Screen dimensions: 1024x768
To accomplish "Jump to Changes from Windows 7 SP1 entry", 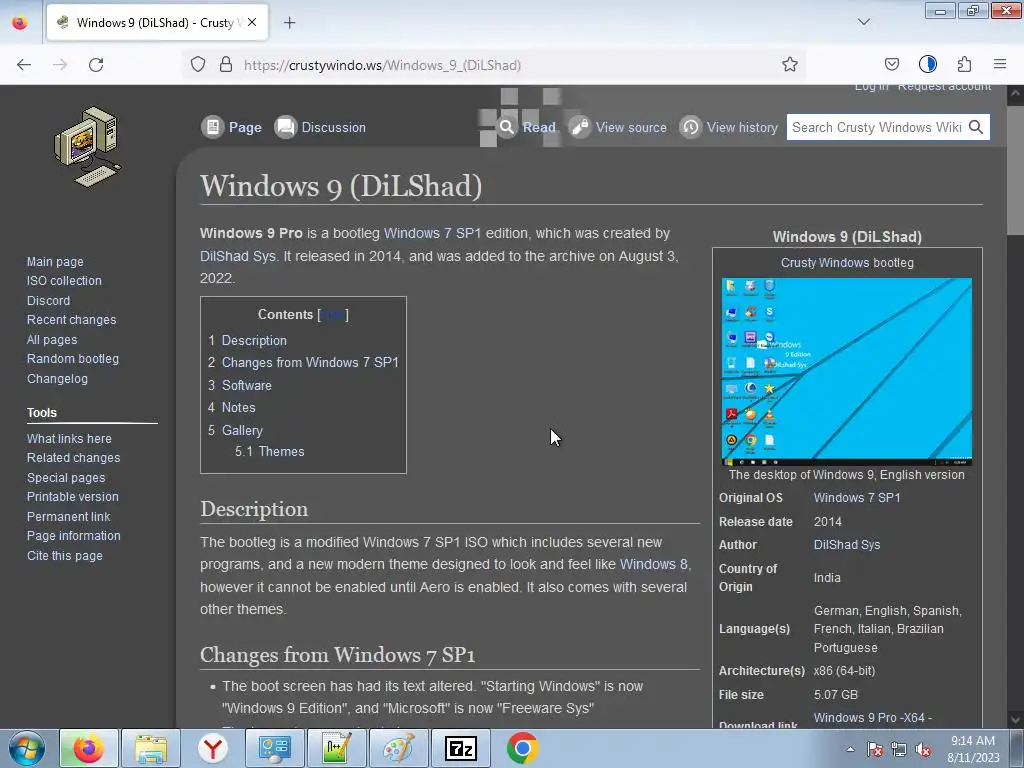I will [303, 363].
